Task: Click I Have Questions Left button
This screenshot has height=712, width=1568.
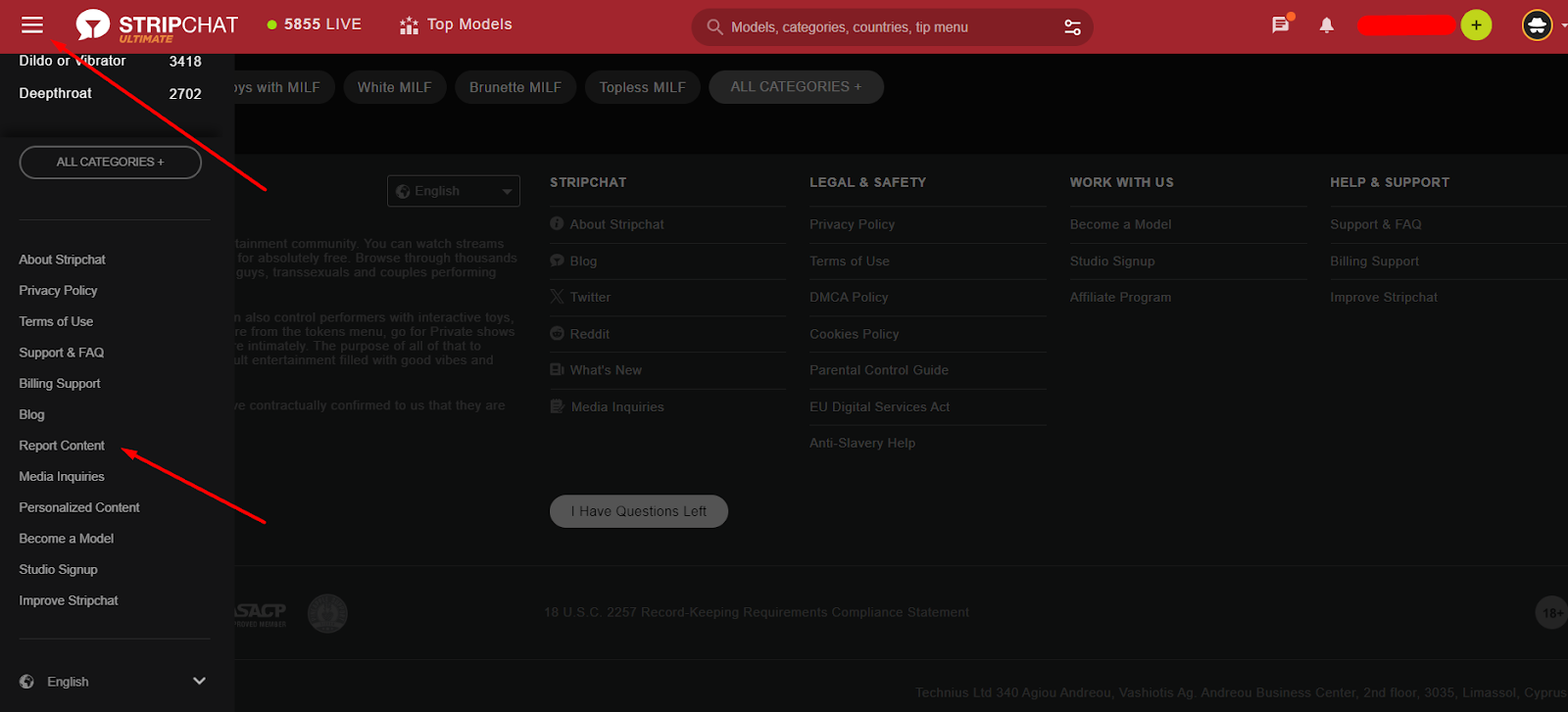Action: click(639, 511)
